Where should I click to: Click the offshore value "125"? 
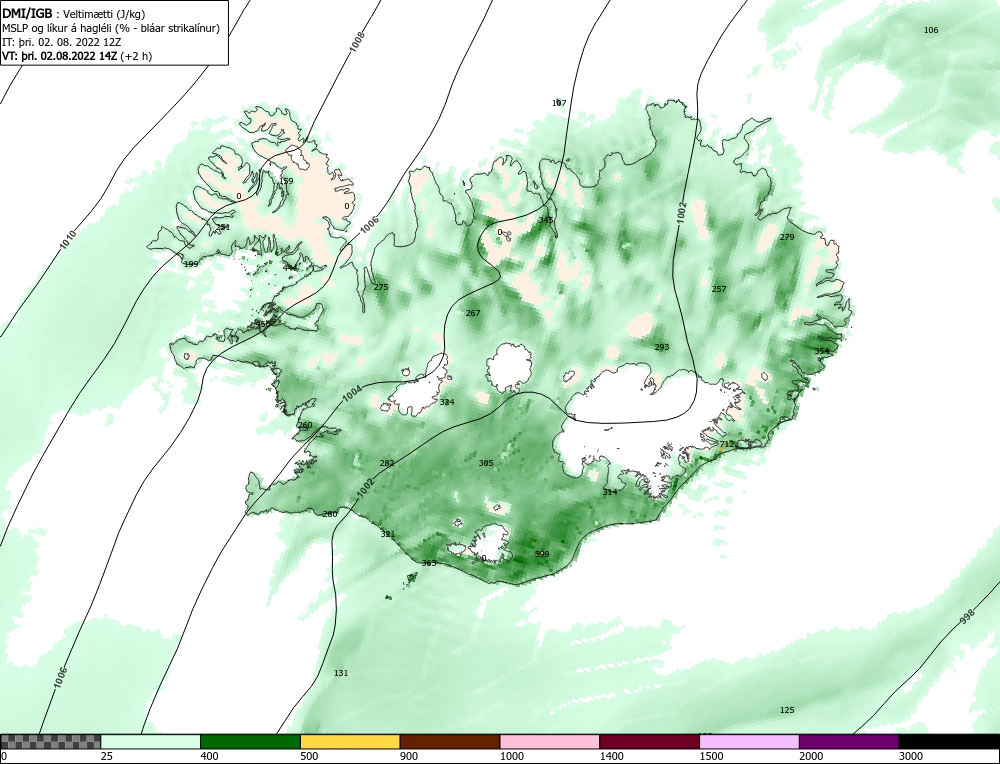788,710
